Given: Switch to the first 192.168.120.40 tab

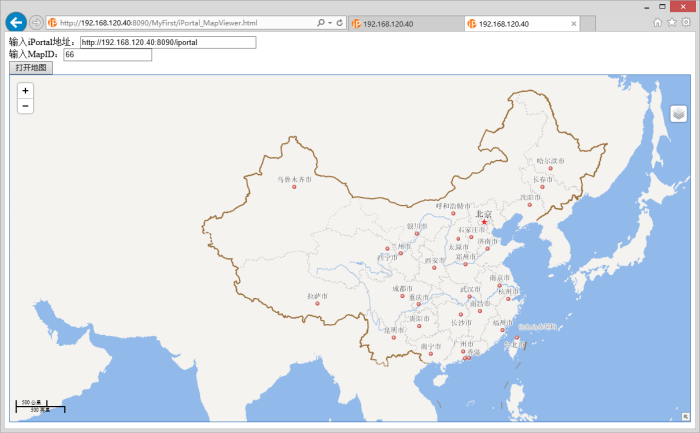Looking at the screenshot, I should pyautogui.click(x=400, y=23).
